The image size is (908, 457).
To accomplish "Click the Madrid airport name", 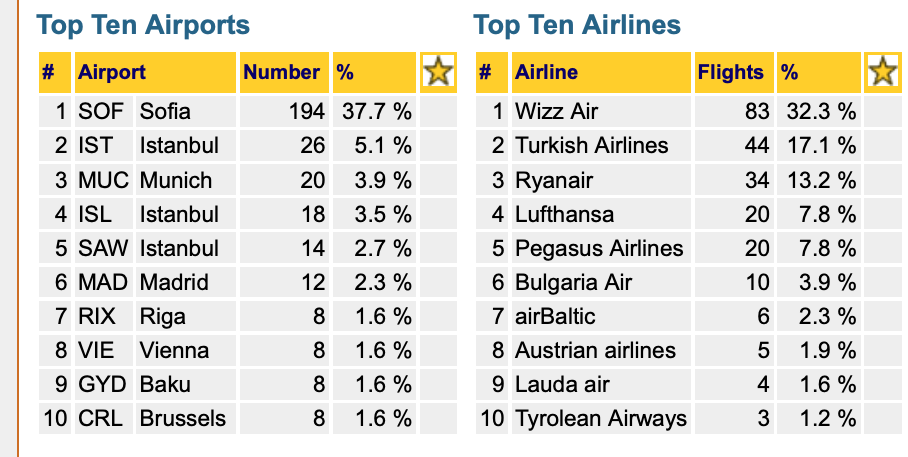I will [x=174, y=282].
